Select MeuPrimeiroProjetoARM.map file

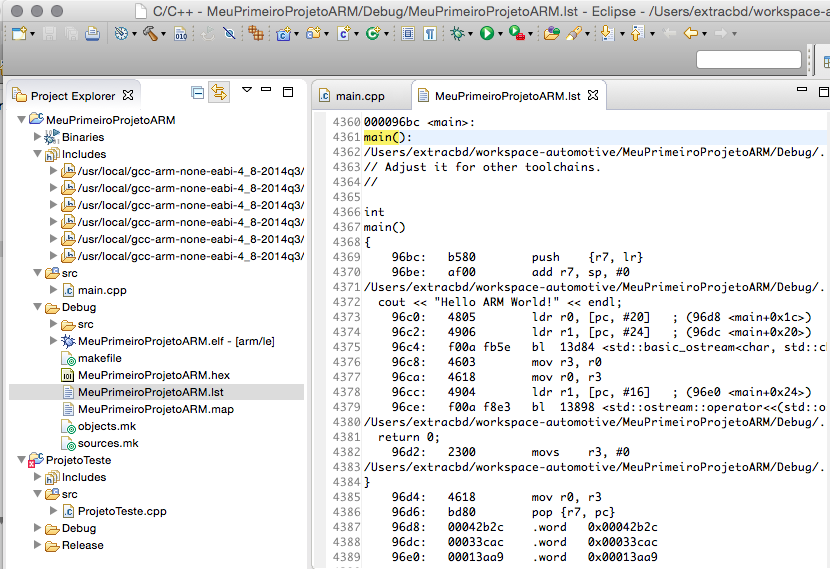coord(156,409)
